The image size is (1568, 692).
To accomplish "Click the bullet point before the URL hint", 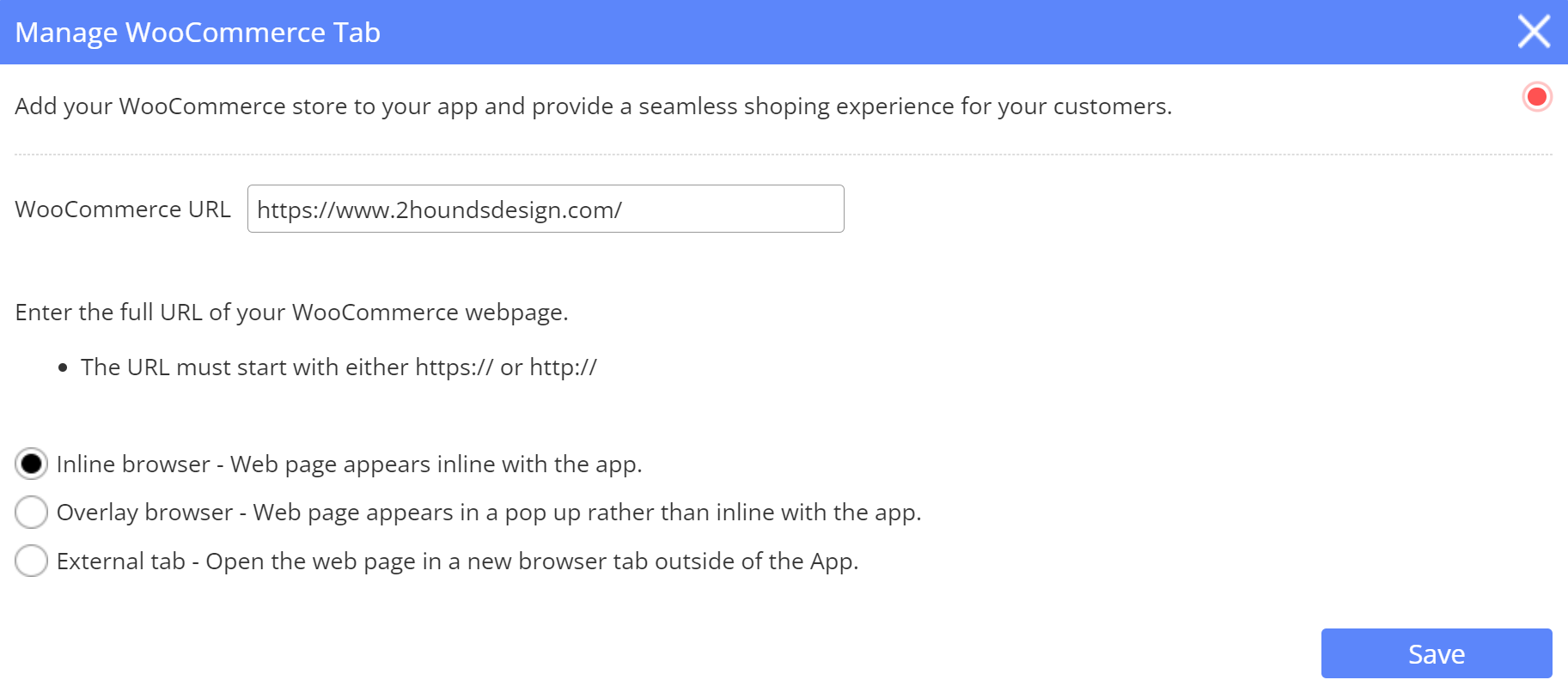I will [63, 367].
